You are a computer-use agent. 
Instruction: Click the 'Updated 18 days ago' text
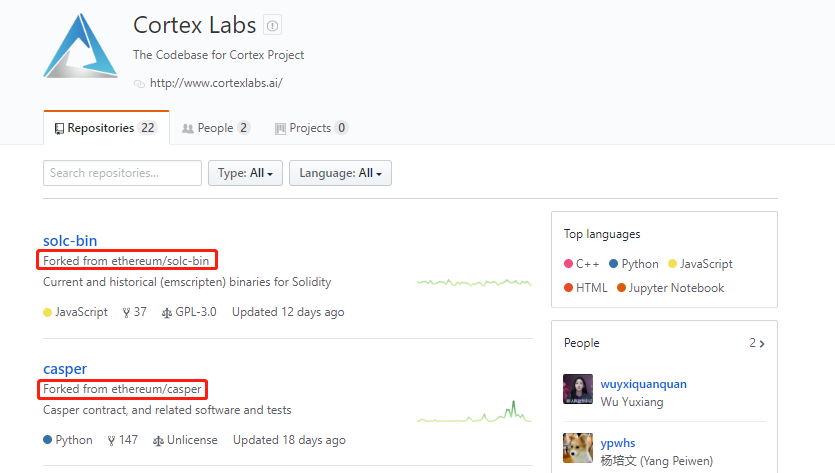pos(289,440)
